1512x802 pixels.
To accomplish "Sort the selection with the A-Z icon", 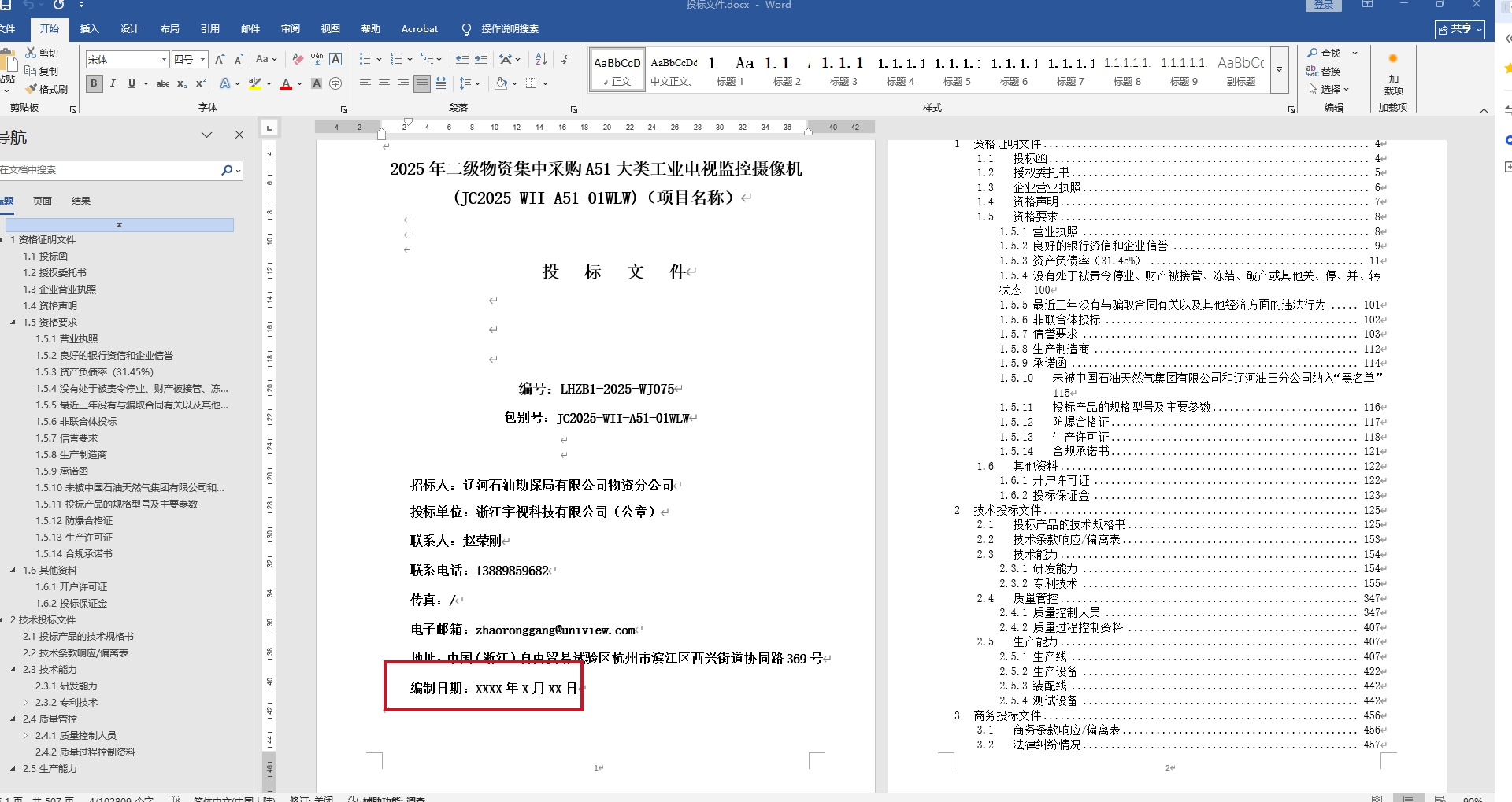I will coord(541,59).
